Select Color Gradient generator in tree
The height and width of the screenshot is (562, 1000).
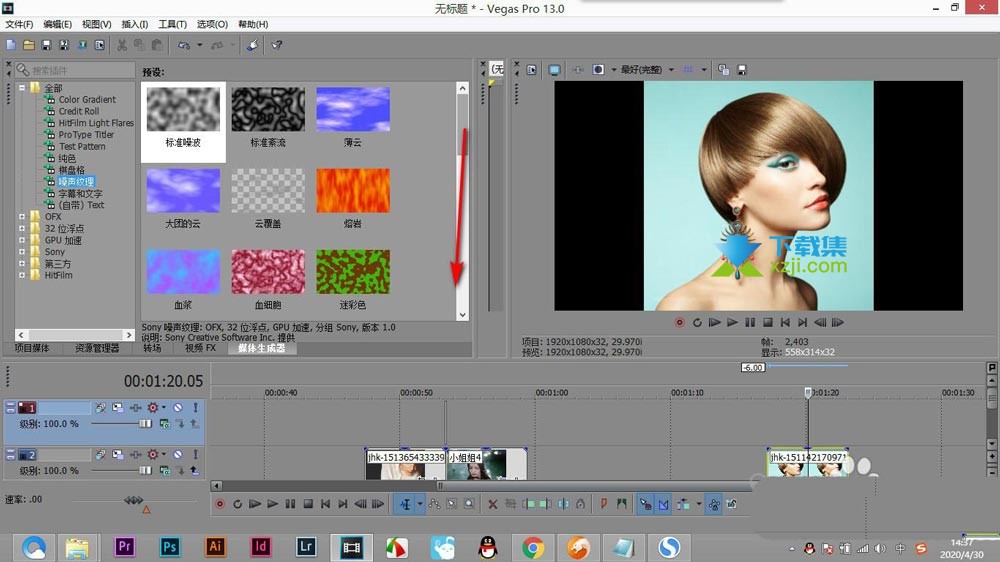87,100
